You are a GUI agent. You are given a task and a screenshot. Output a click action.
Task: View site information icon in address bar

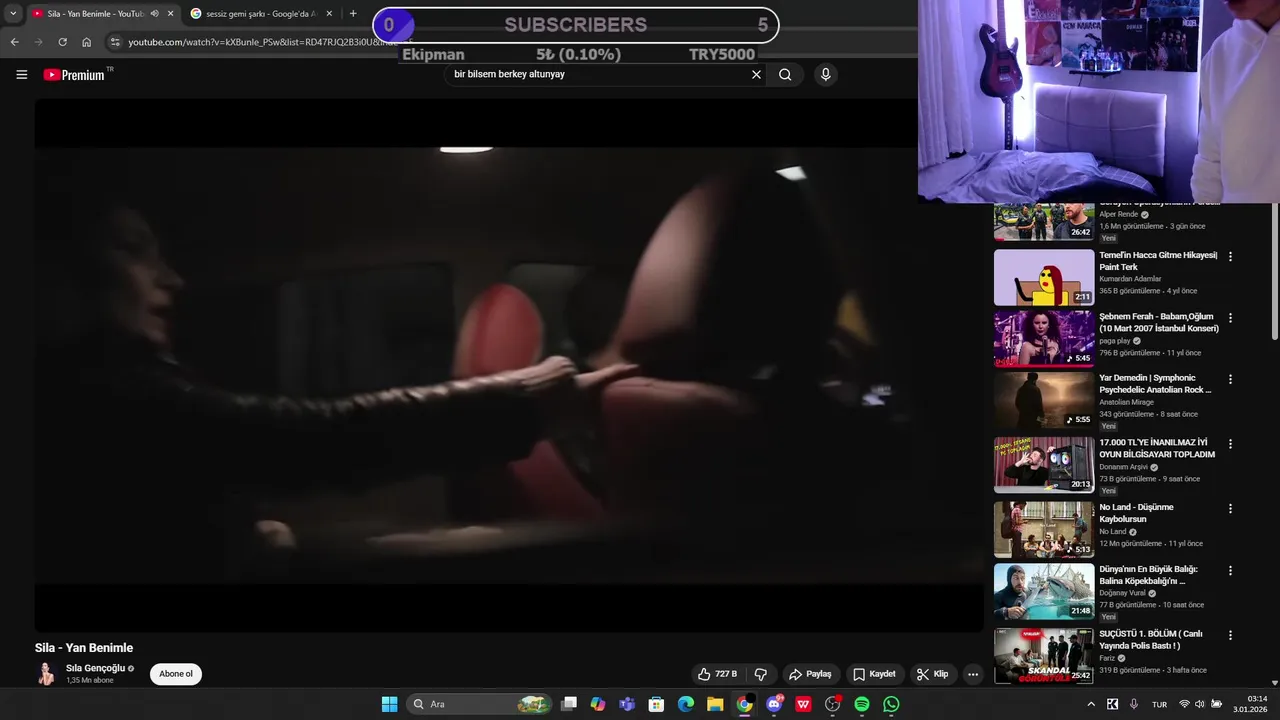pos(115,42)
